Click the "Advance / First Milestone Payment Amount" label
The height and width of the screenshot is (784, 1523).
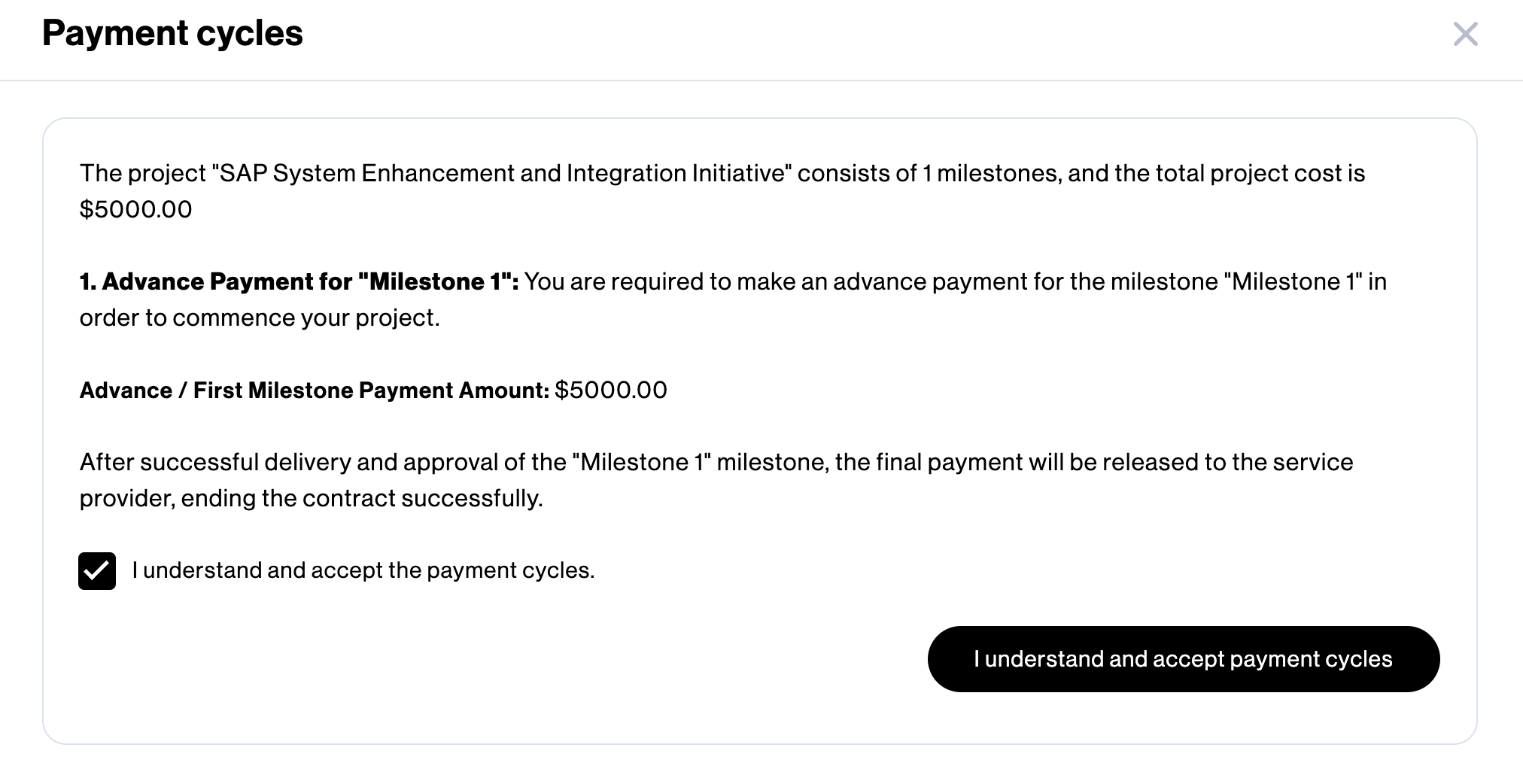[315, 390]
